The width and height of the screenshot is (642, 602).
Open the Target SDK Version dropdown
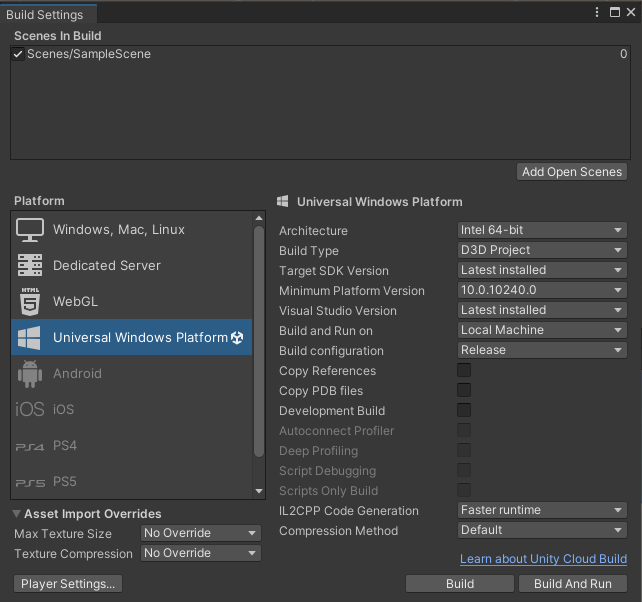[542, 270]
